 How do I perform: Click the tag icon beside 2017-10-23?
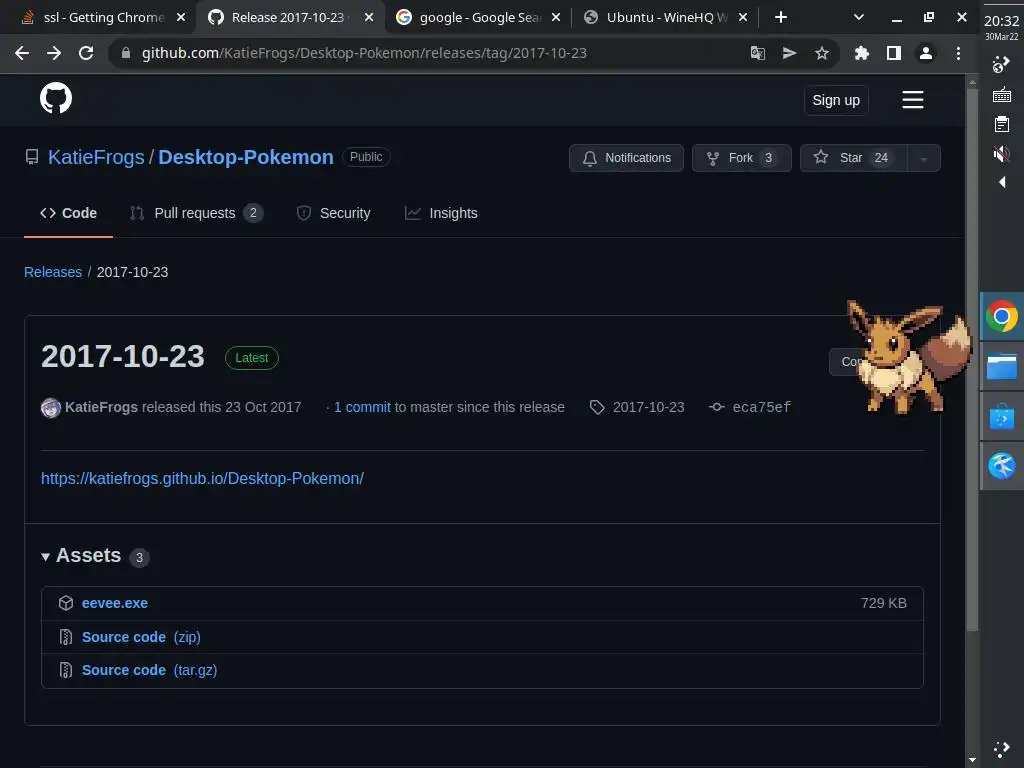(597, 408)
